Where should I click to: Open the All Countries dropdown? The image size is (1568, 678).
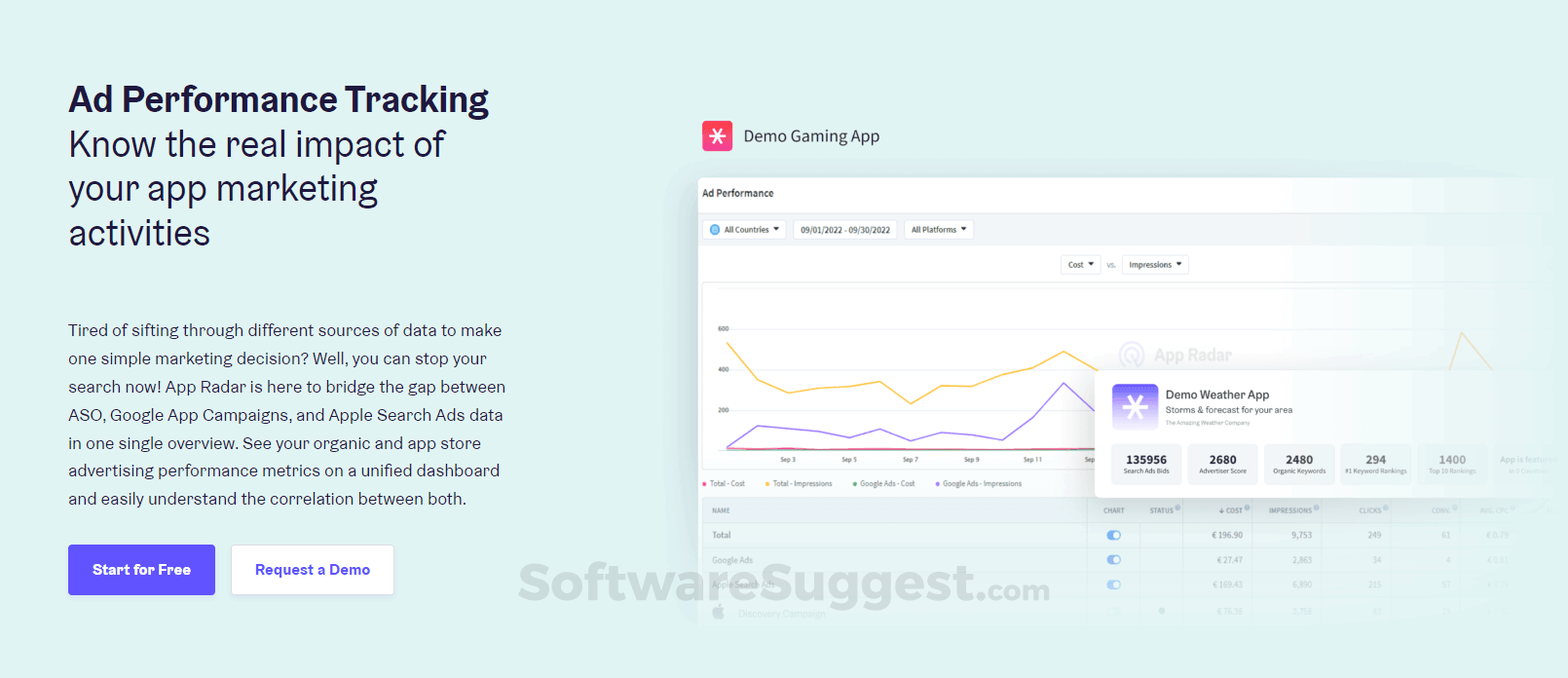pyautogui.click(x=745, y=230)
